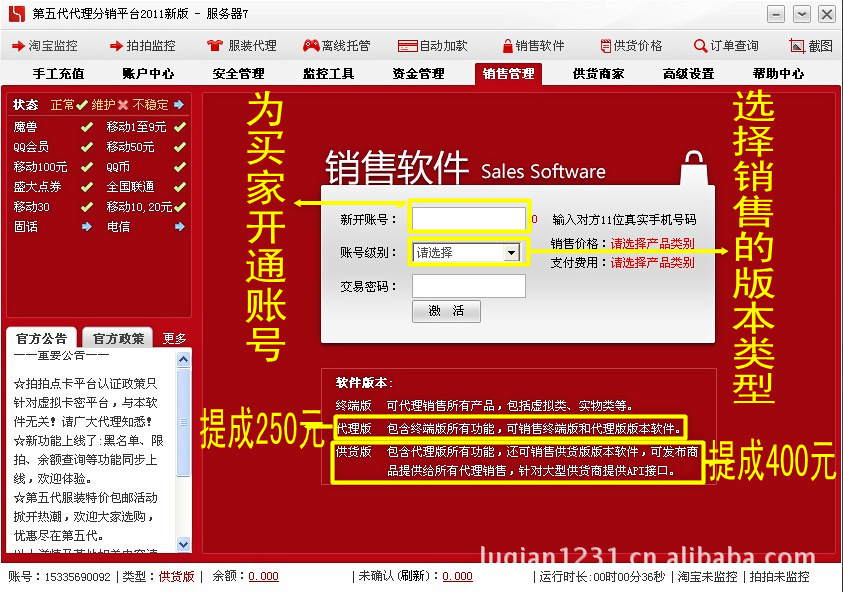Open 销售软件 lock icon in toolbar
The height and width of the screenshot is (592, 843).
507,46
